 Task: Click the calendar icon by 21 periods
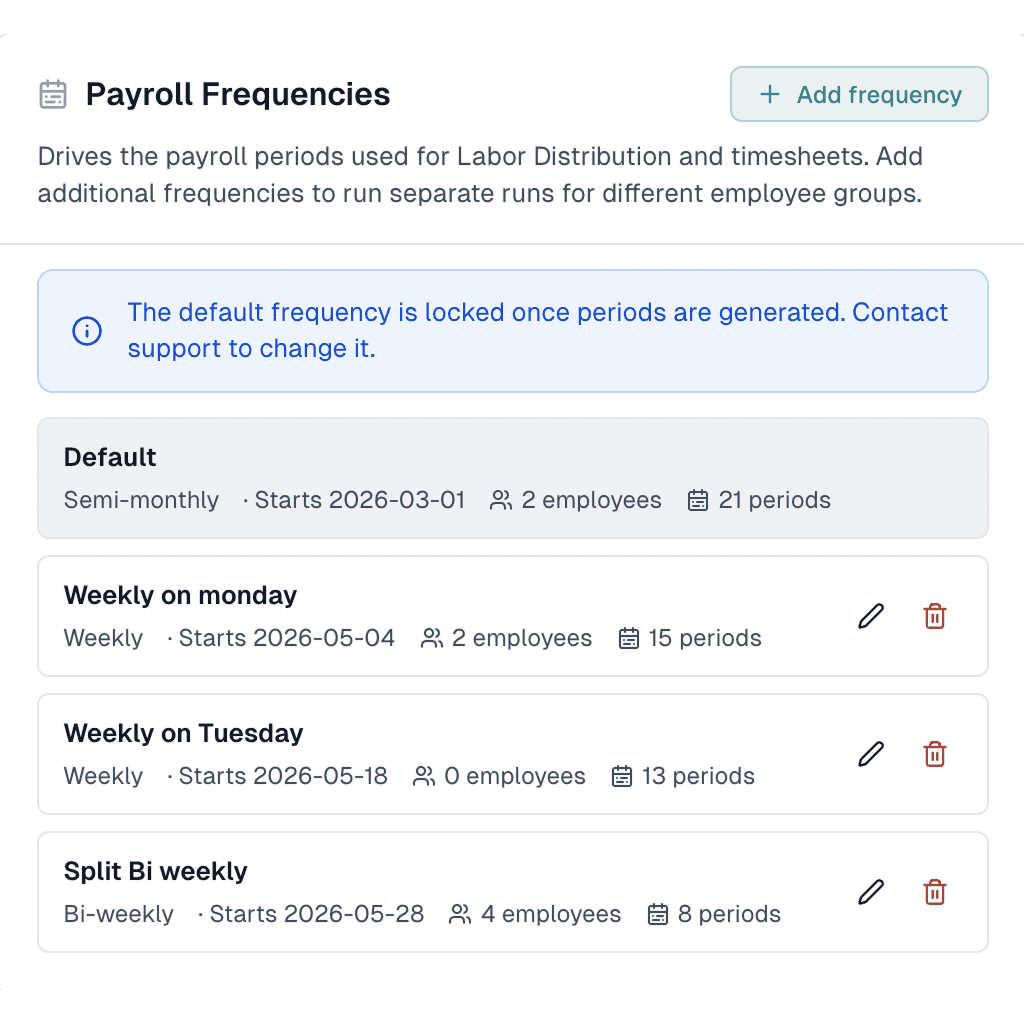coord(697,500)
